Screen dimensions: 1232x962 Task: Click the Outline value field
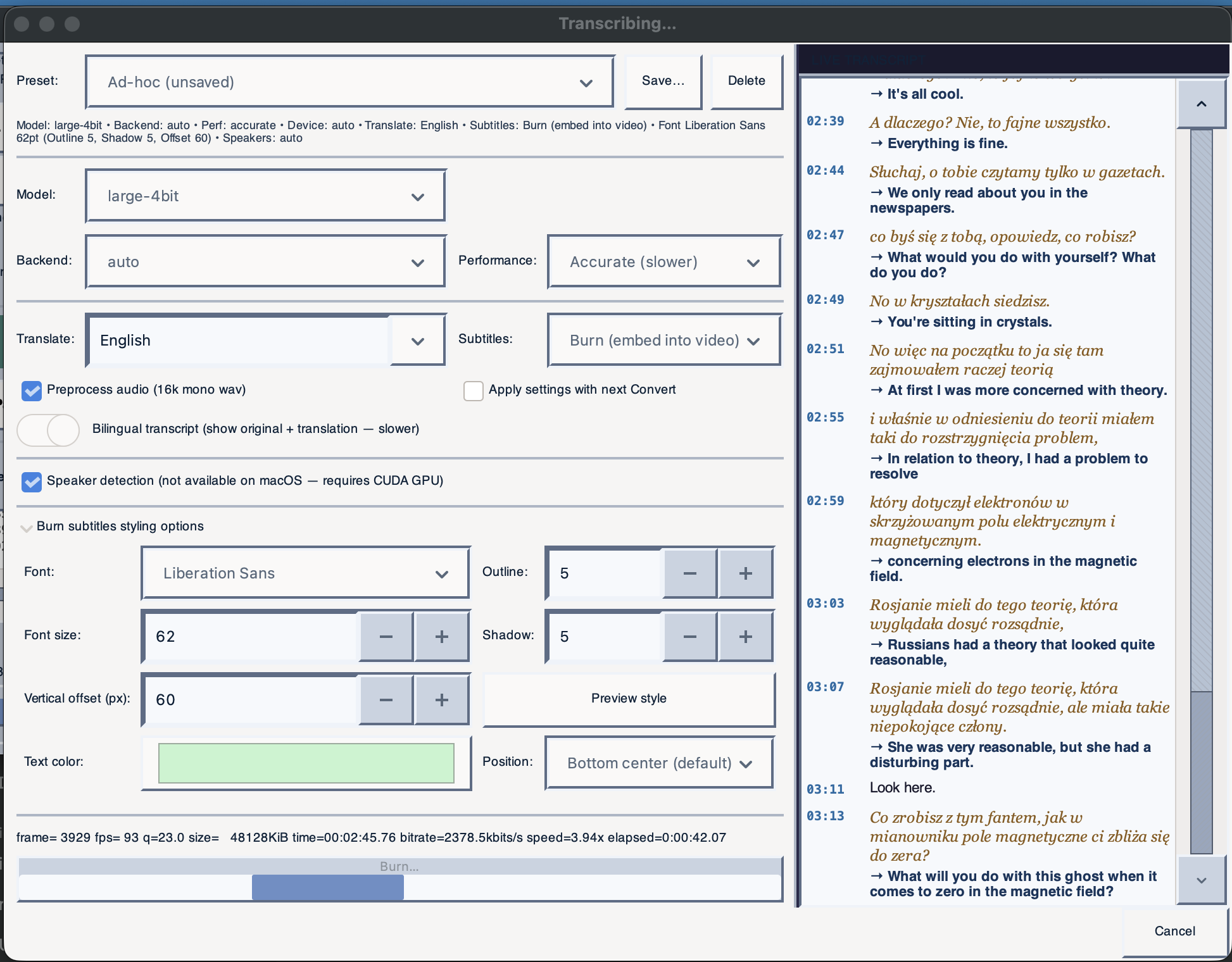[604, 573]
